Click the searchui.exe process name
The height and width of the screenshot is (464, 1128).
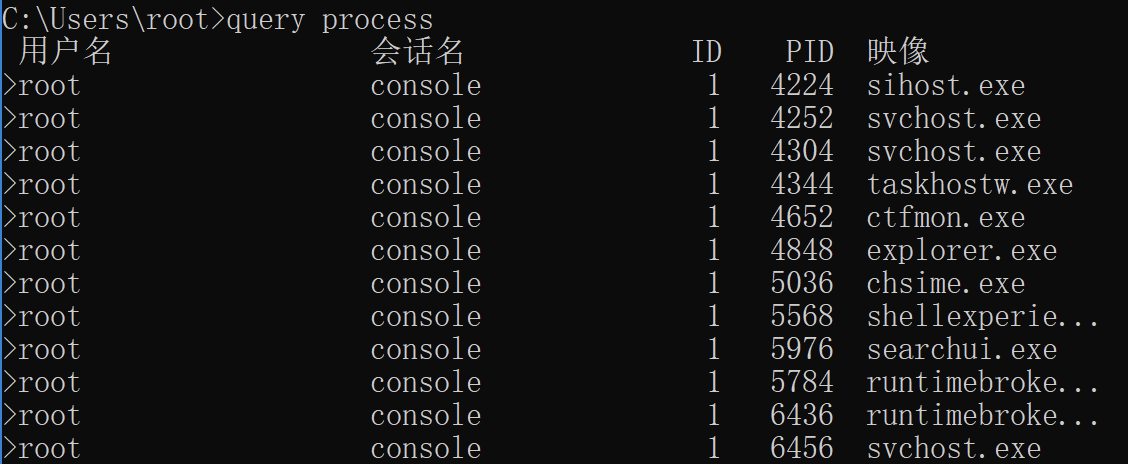[961, 350]
